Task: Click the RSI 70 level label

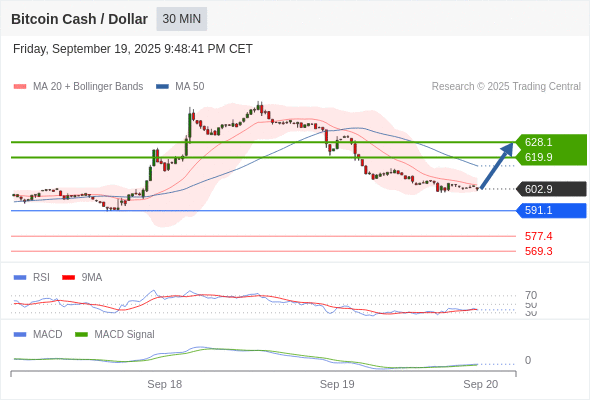Action: [531, 295]
